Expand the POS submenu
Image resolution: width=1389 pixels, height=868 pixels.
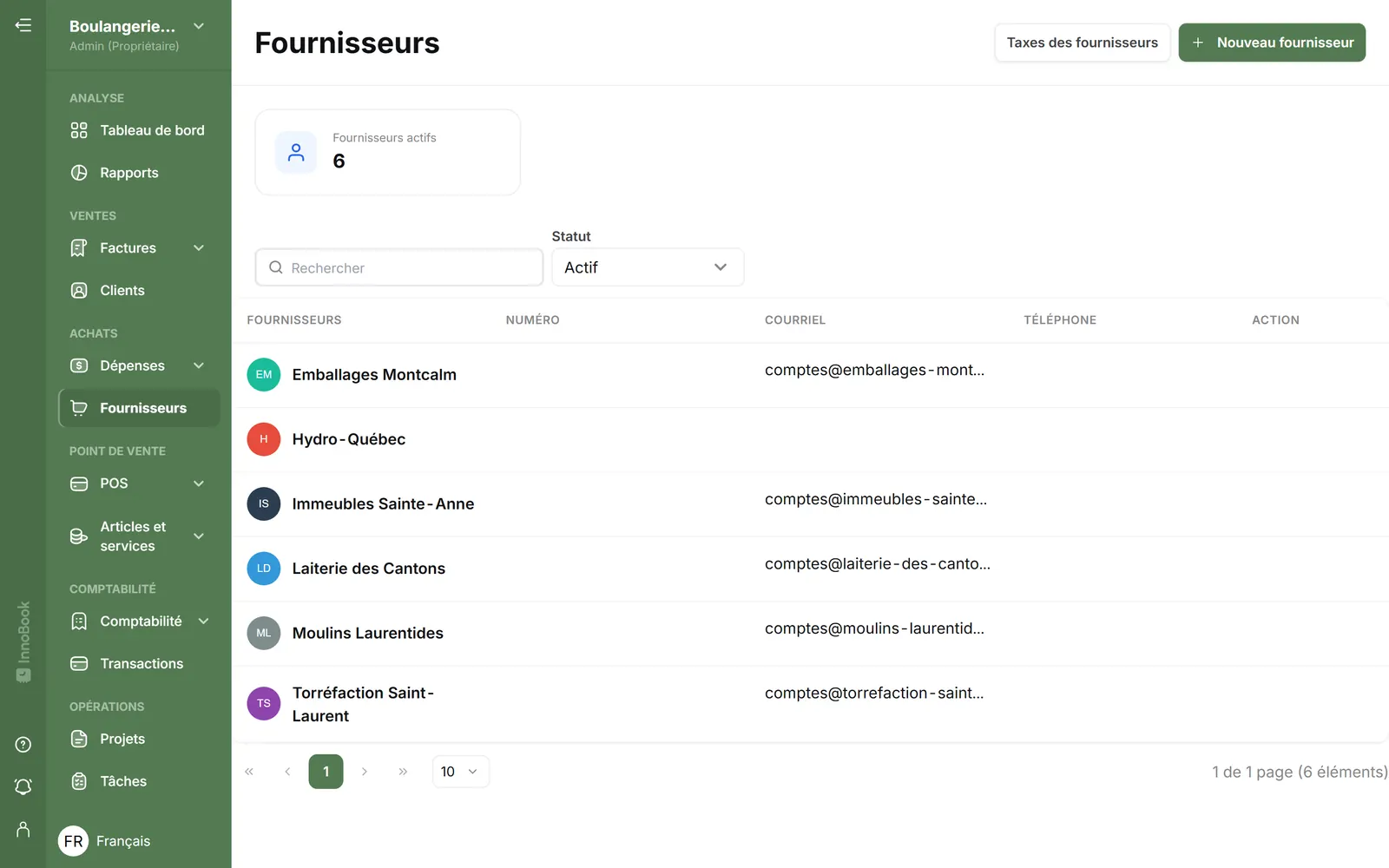click(x=199, y=483)
